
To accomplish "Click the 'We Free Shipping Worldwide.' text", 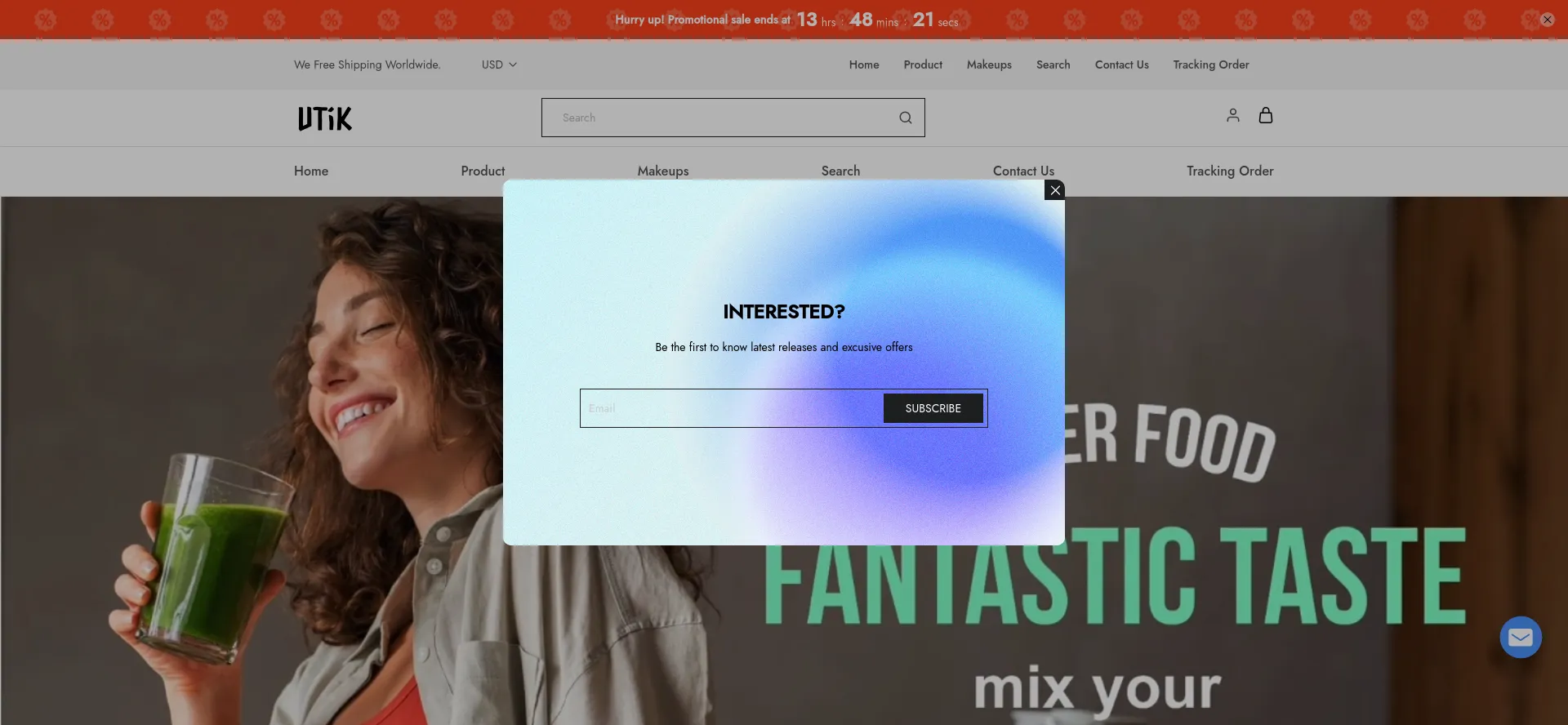I will coord(367,64).
